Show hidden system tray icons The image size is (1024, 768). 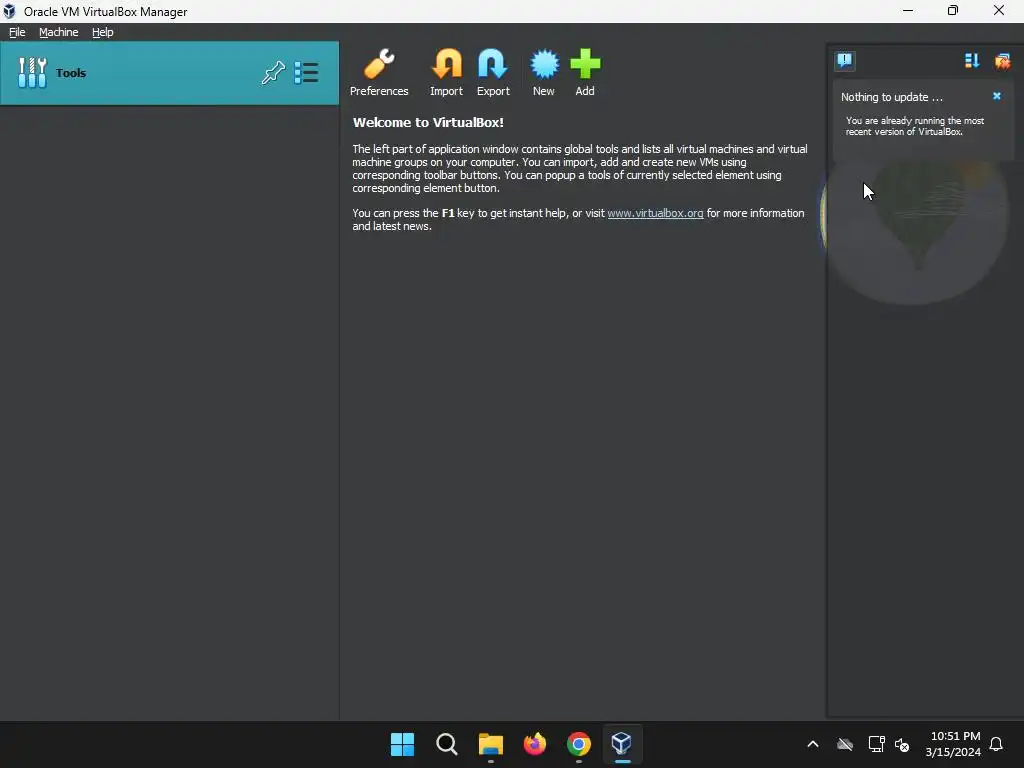tap(813, 744)
